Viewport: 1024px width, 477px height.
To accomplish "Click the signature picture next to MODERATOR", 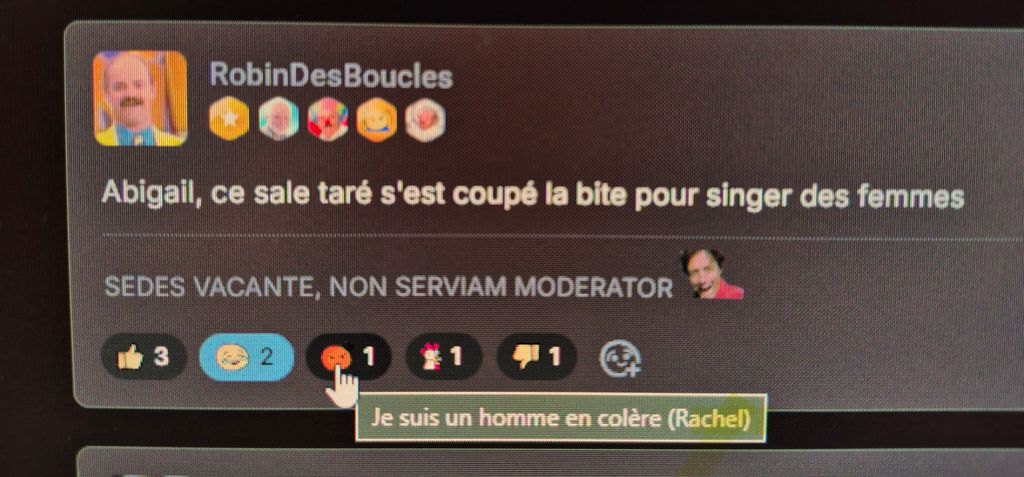I will pyautogui.click(x=711, y=274).
